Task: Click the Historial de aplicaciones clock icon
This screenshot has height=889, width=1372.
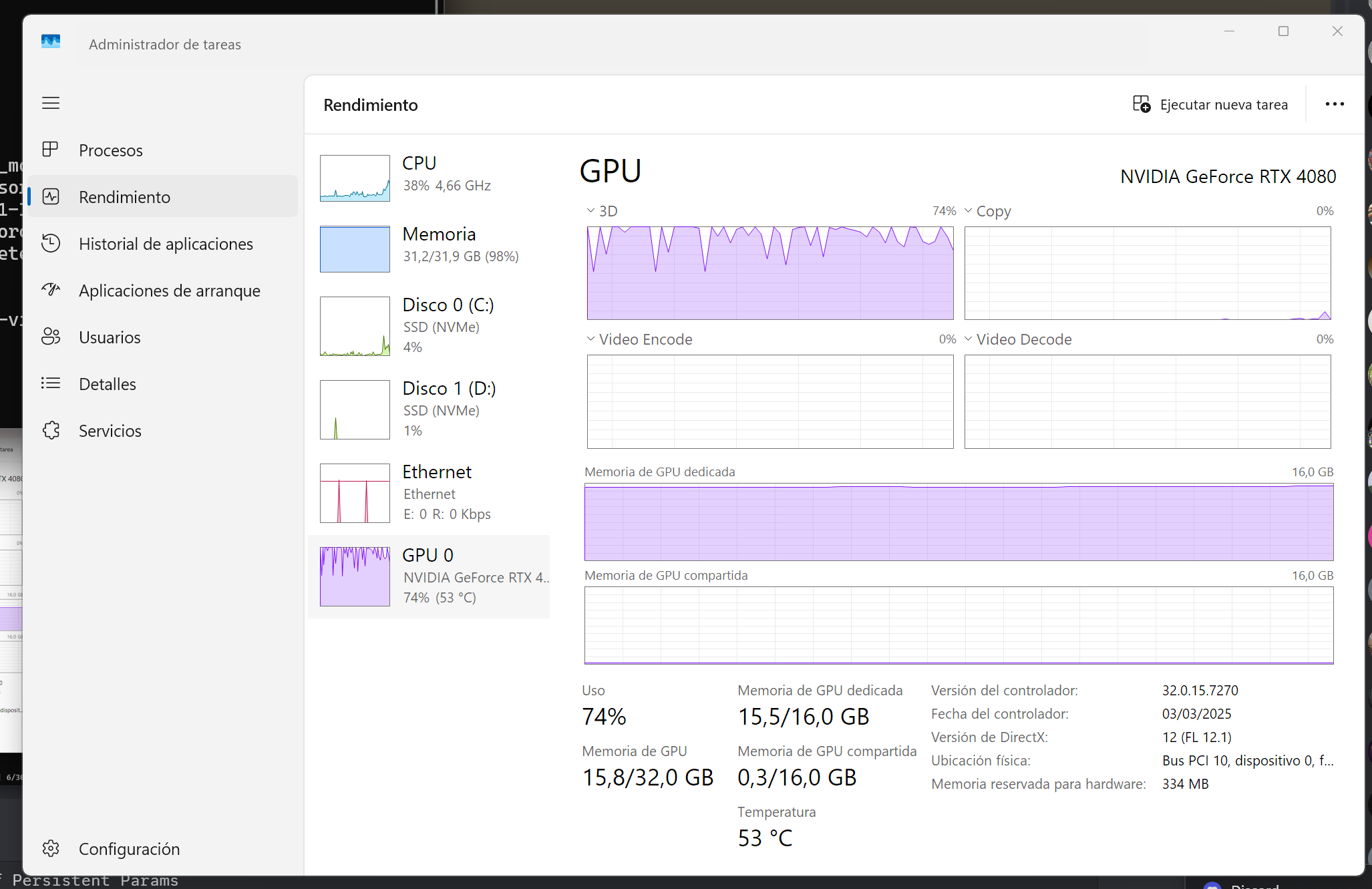Action: pos(51,243)
